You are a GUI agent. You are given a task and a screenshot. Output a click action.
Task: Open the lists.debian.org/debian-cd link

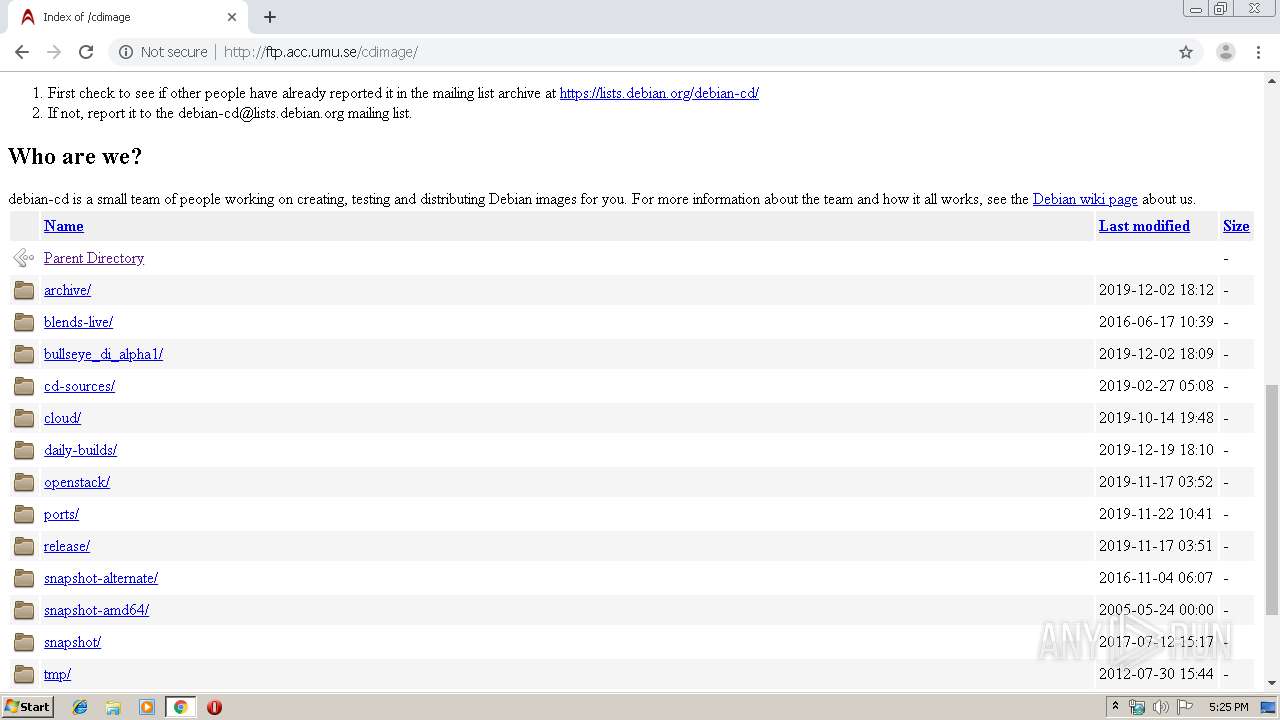point(659,93)
